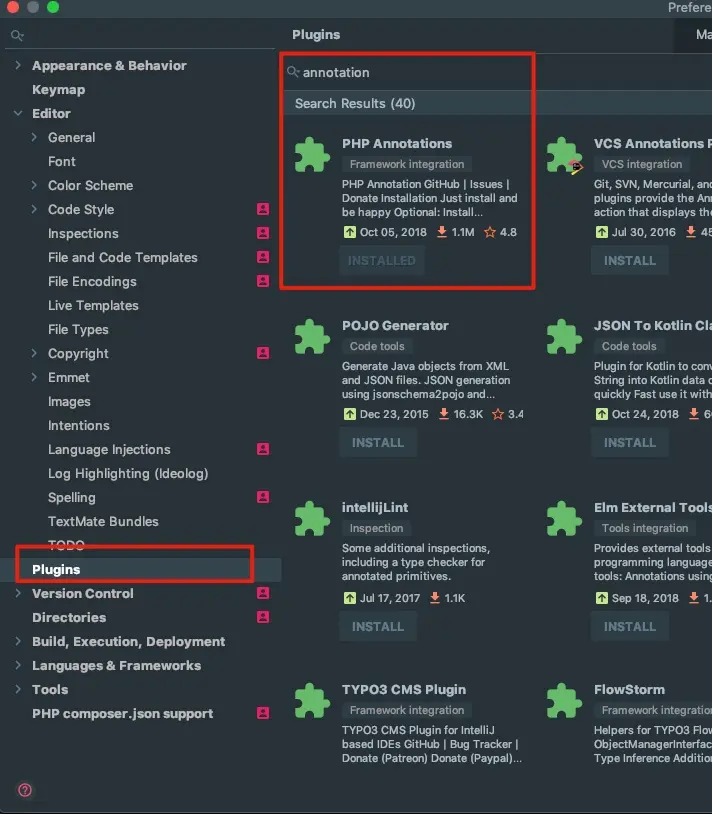This screenshot has width=712, height=814.
Task: Install the POJO Generator plugin
Action: click(x=378, y=442)
